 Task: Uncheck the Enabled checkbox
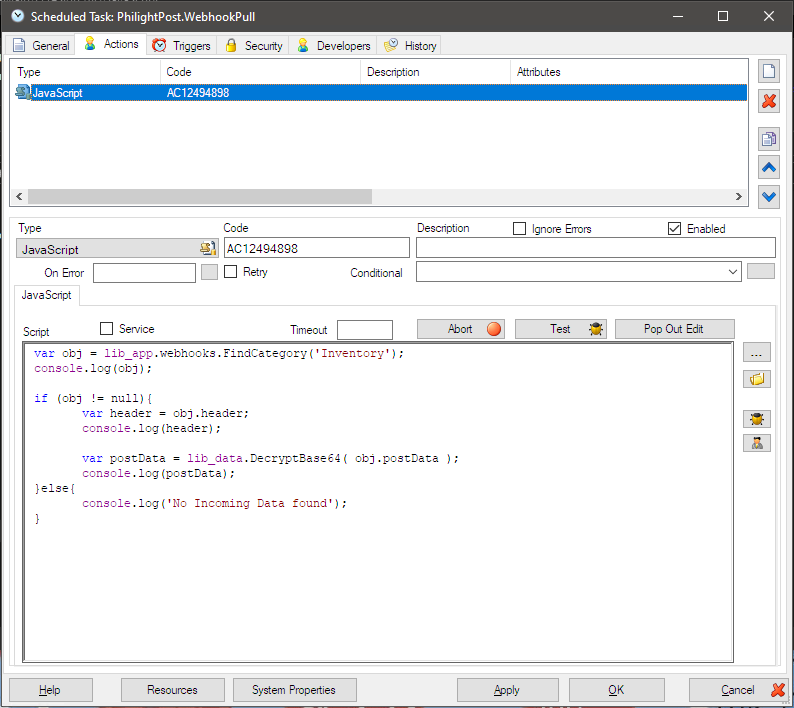[674, 229]
